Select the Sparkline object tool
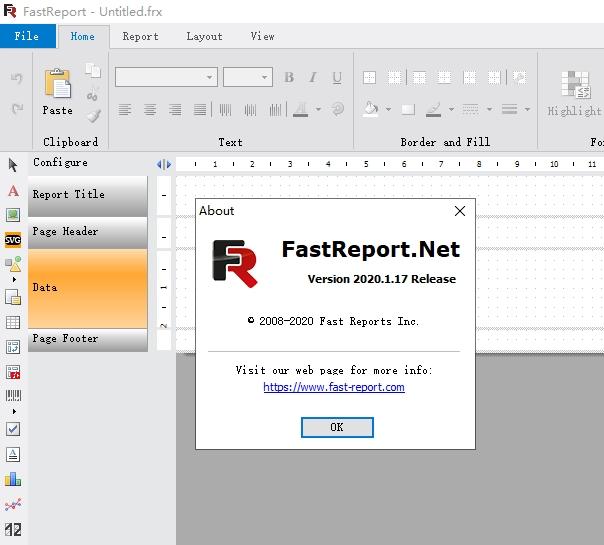Screen dimensions: 604x545 (x=13, y=504)
